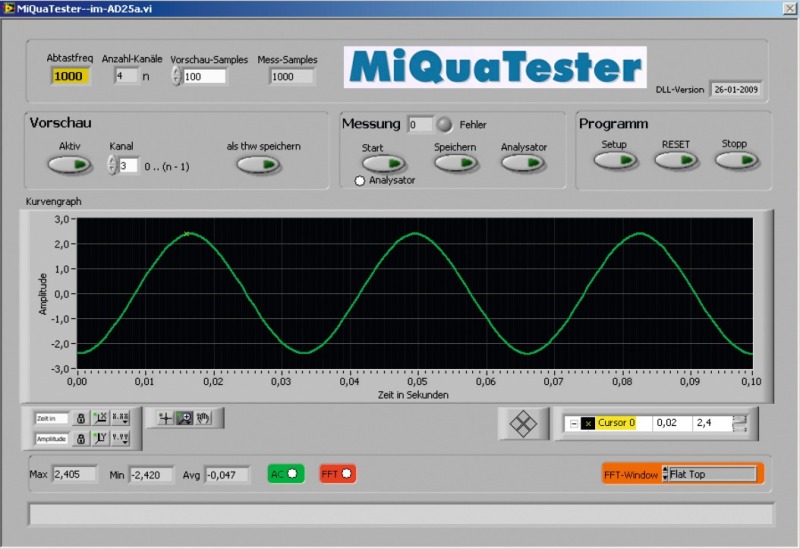The width and height of the screenshot is (800, 549).
Task: Collapse the Cursor 0 legend entry
Action: tap(573, 424)
